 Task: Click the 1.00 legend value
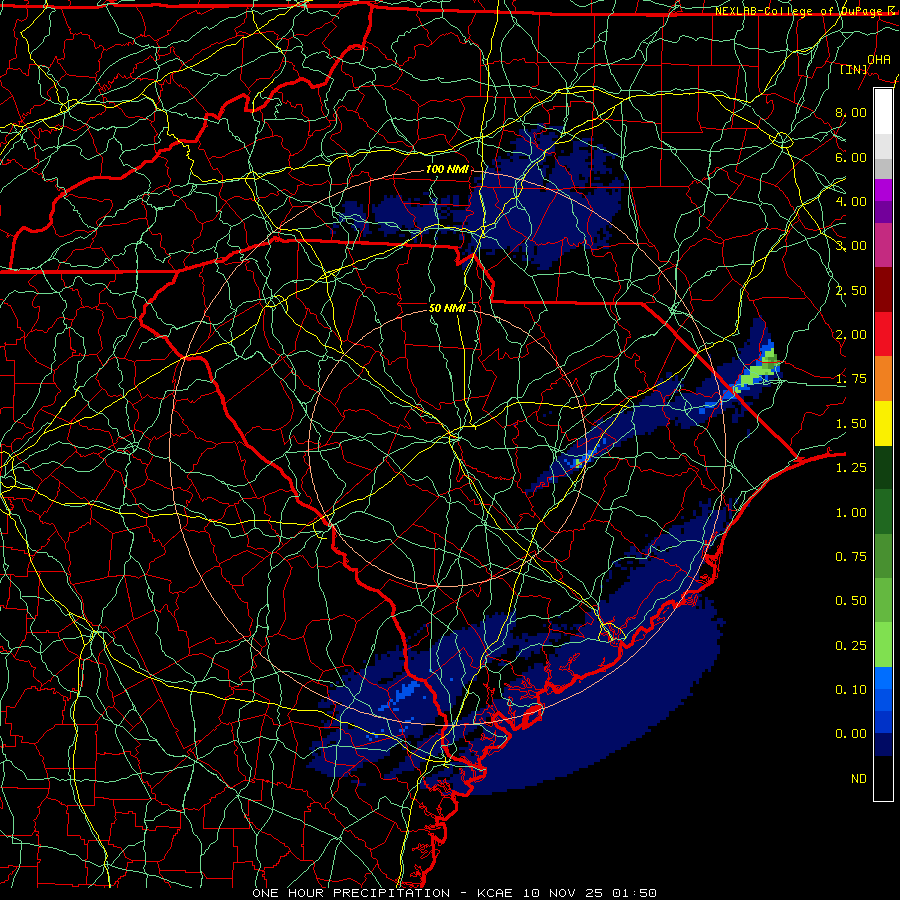851,513
